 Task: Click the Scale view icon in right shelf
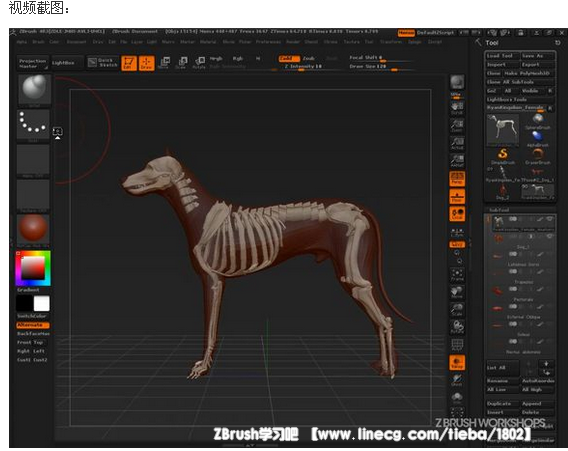coord(457,310)
